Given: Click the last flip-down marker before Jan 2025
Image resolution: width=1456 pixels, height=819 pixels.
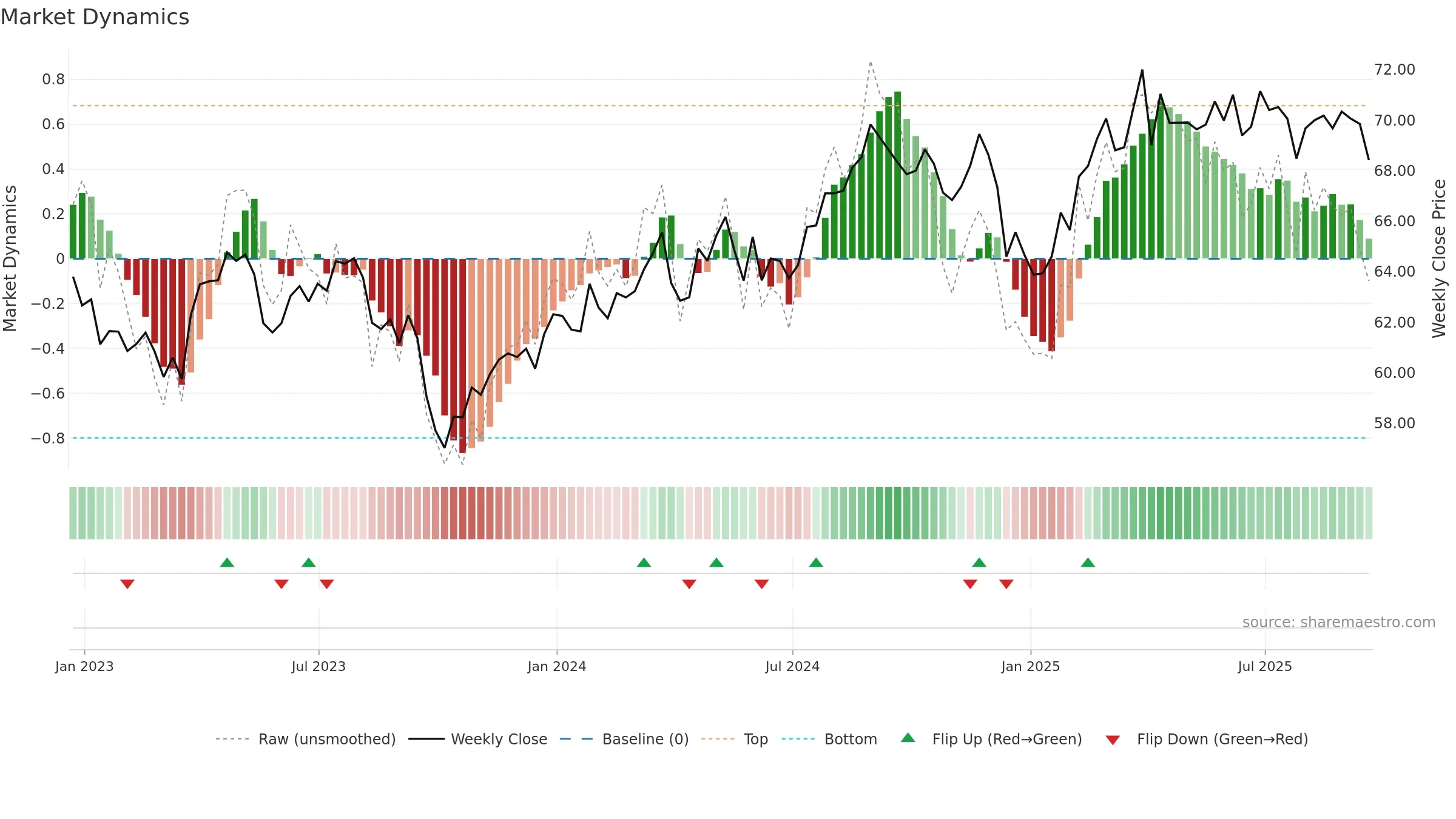Looking at the screenshot, I should (1006, 584).
